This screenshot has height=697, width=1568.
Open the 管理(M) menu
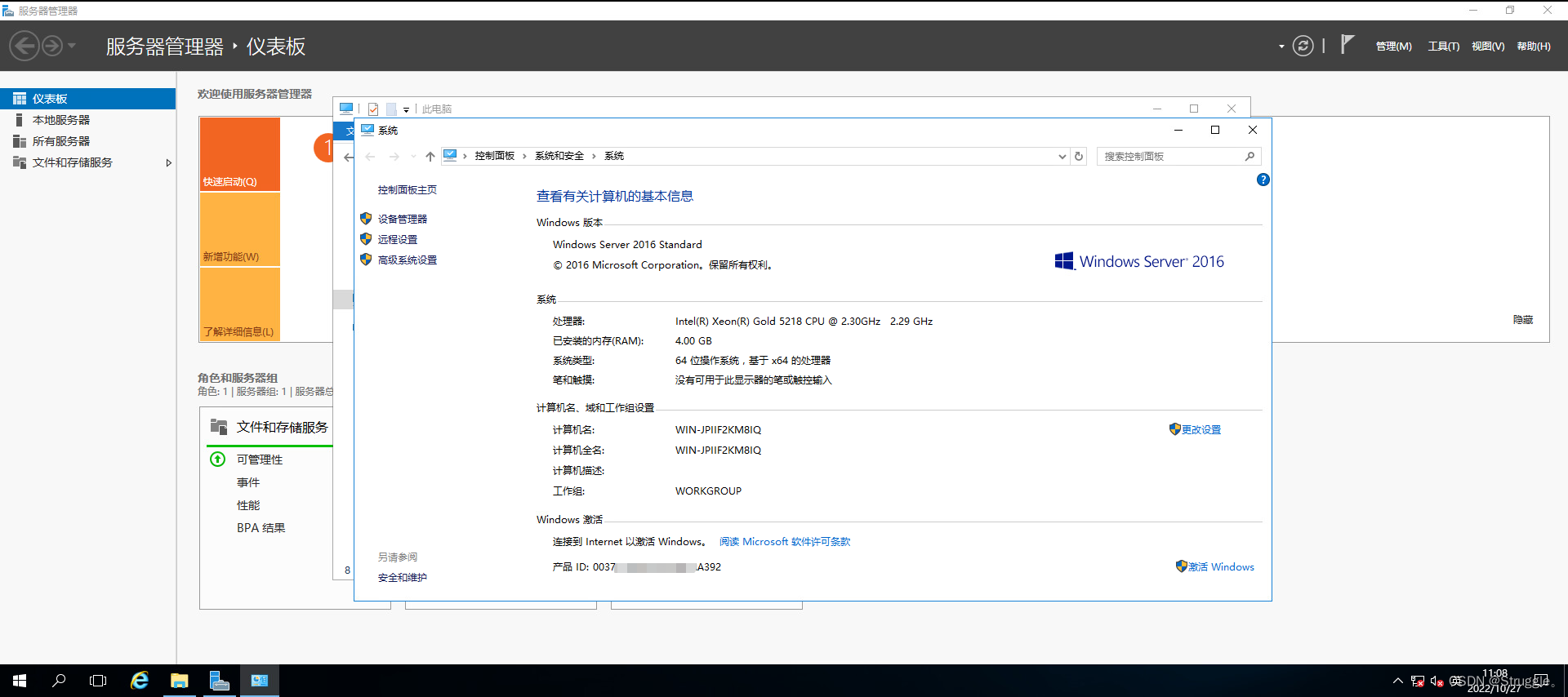(x=1393, y=47)
